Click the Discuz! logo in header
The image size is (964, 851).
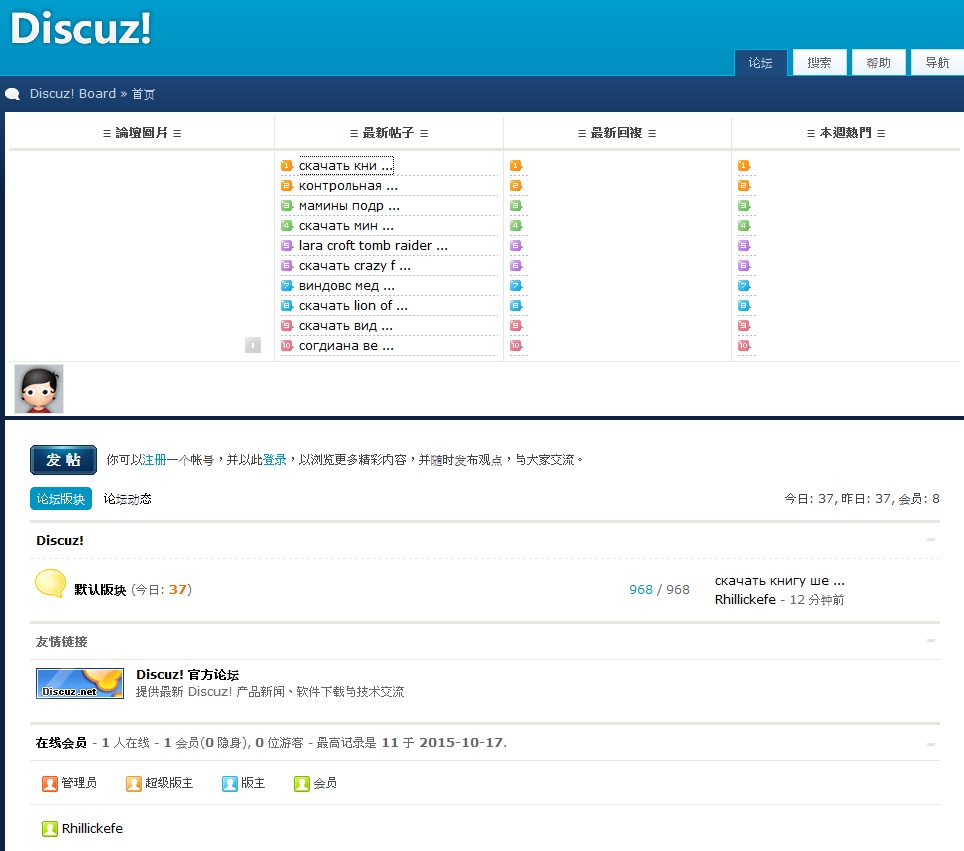[x=82, y=30]
